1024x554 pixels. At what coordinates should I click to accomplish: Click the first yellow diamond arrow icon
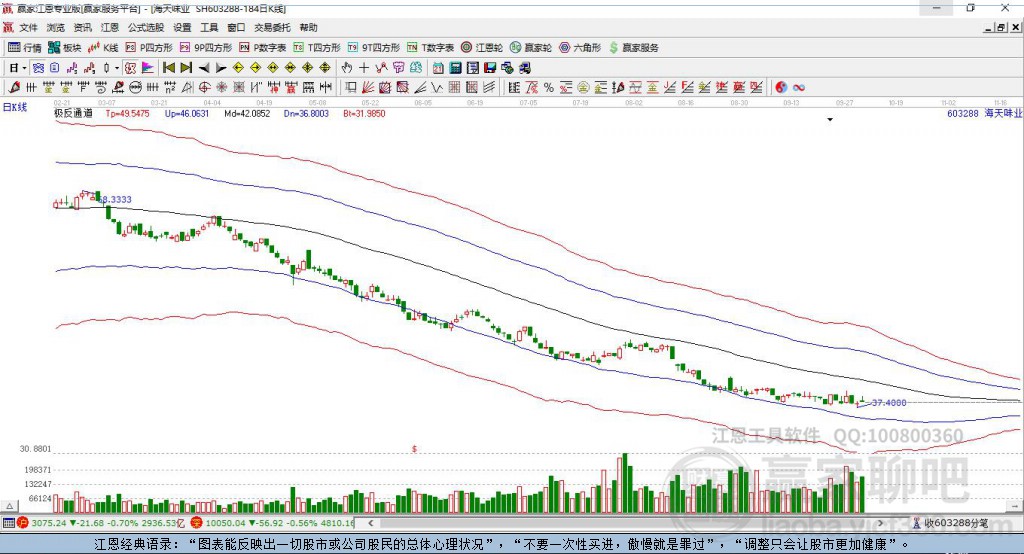point(238,68)
